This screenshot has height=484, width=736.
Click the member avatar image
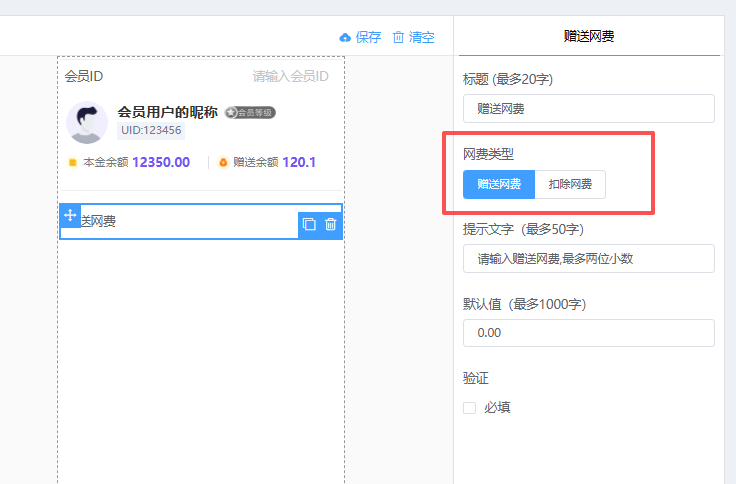pyautogui.click(x=87, y=123)
